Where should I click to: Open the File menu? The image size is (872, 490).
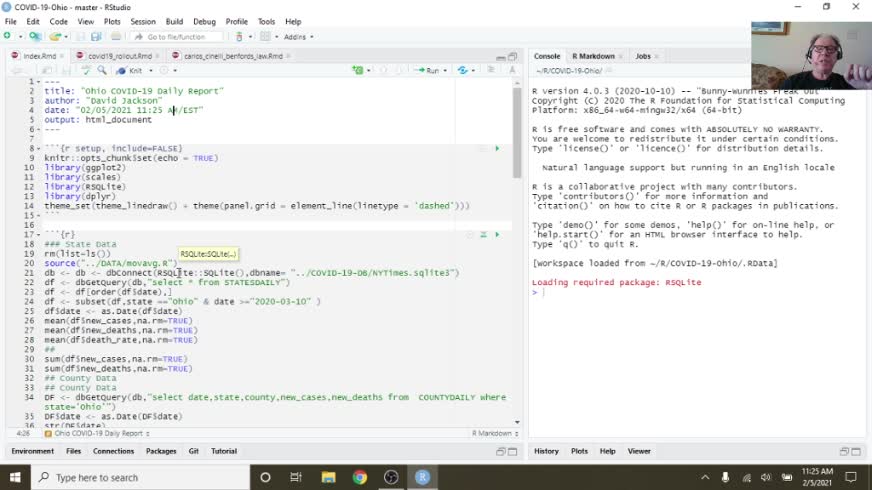click(11, 22)
